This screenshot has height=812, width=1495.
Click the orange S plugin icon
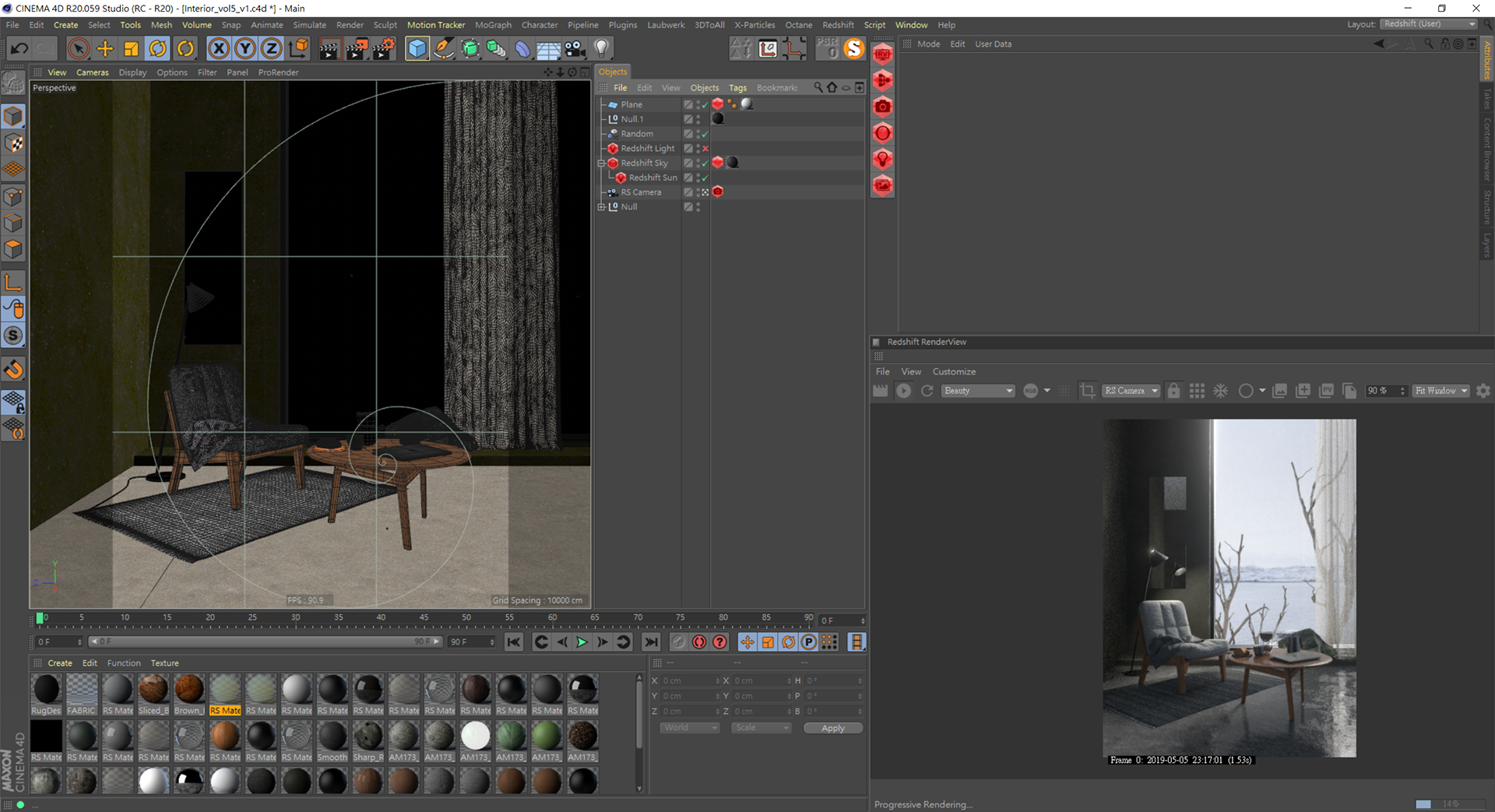coord(854,48)
